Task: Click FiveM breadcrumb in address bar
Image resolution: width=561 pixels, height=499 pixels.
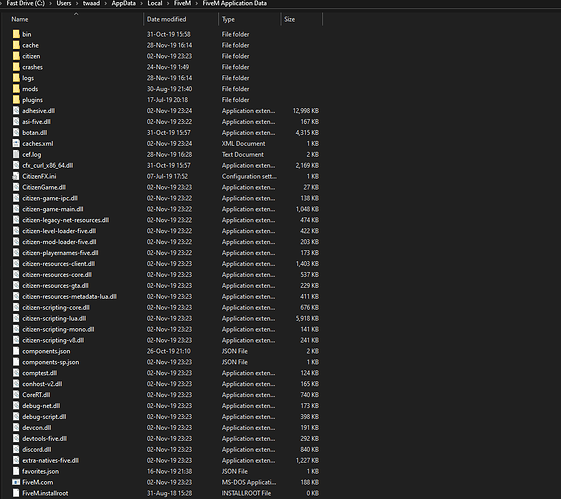Action: 182,3
